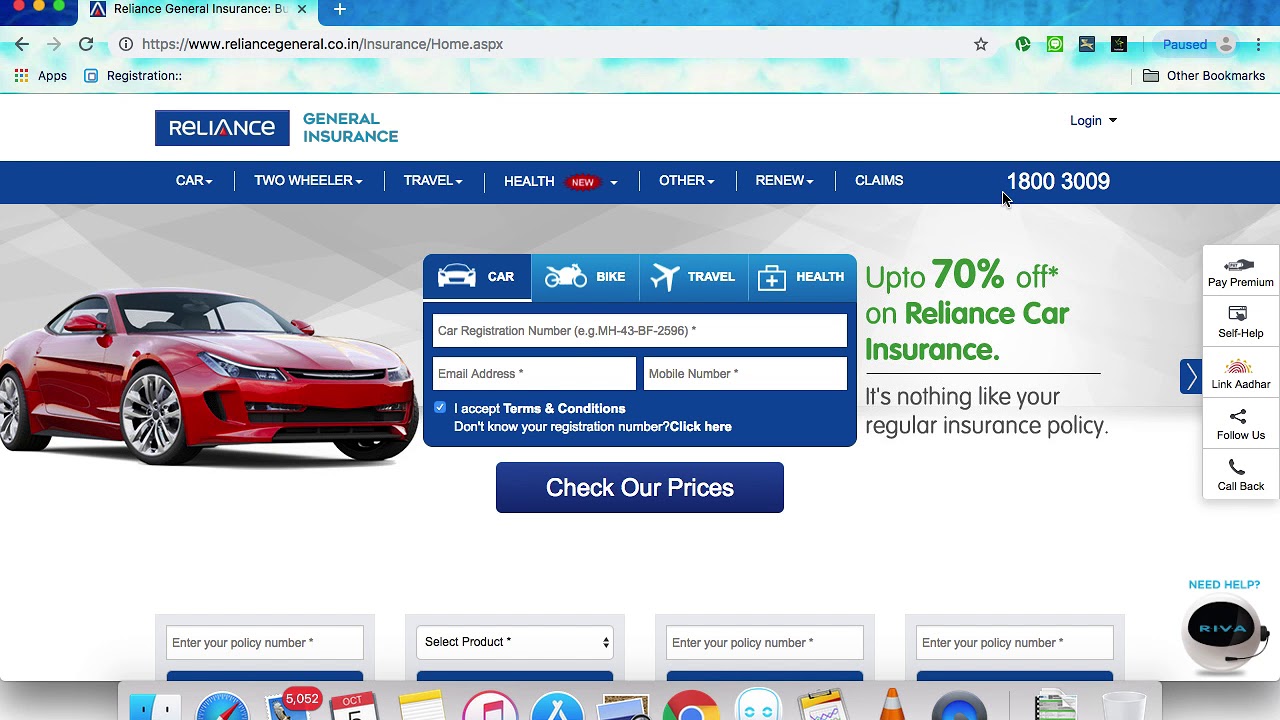The image size is (1280, 720).
Task: Bookmark this page with the star icon
Action: [981, 44]
